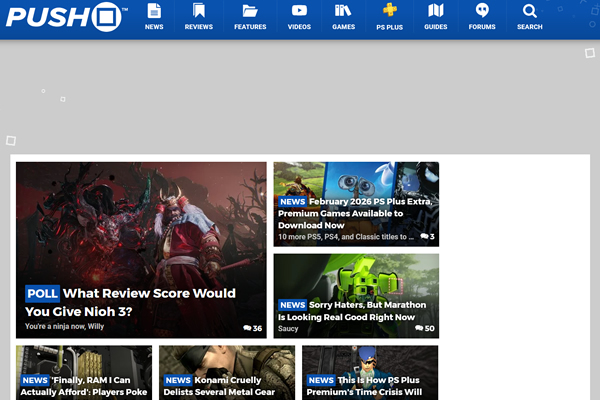Open the 36 comments on Nioh poll
600x400 pixels.
(252, 328)
